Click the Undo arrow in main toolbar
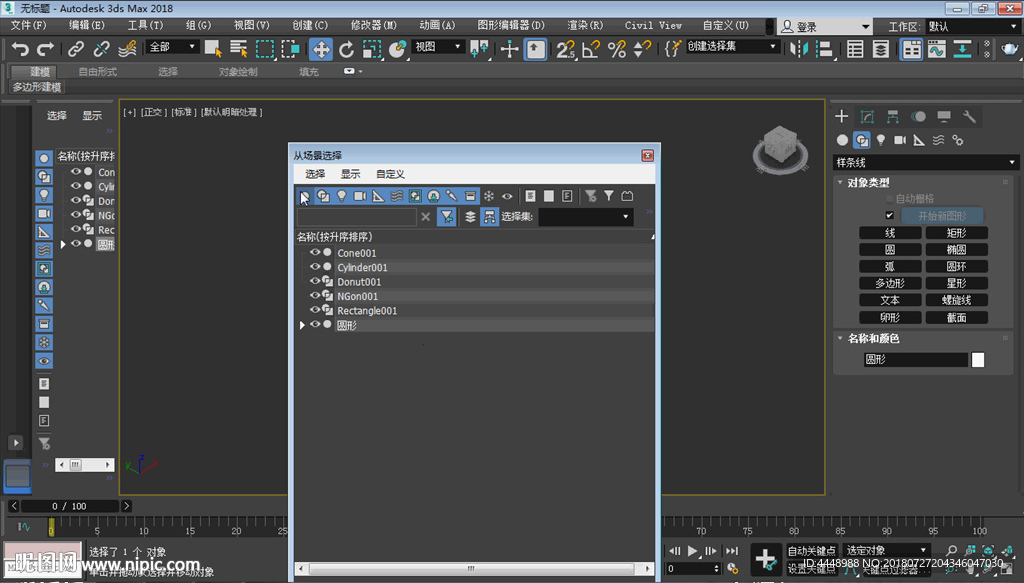This screenshot has width=1024, height=583. click(20, 49)
